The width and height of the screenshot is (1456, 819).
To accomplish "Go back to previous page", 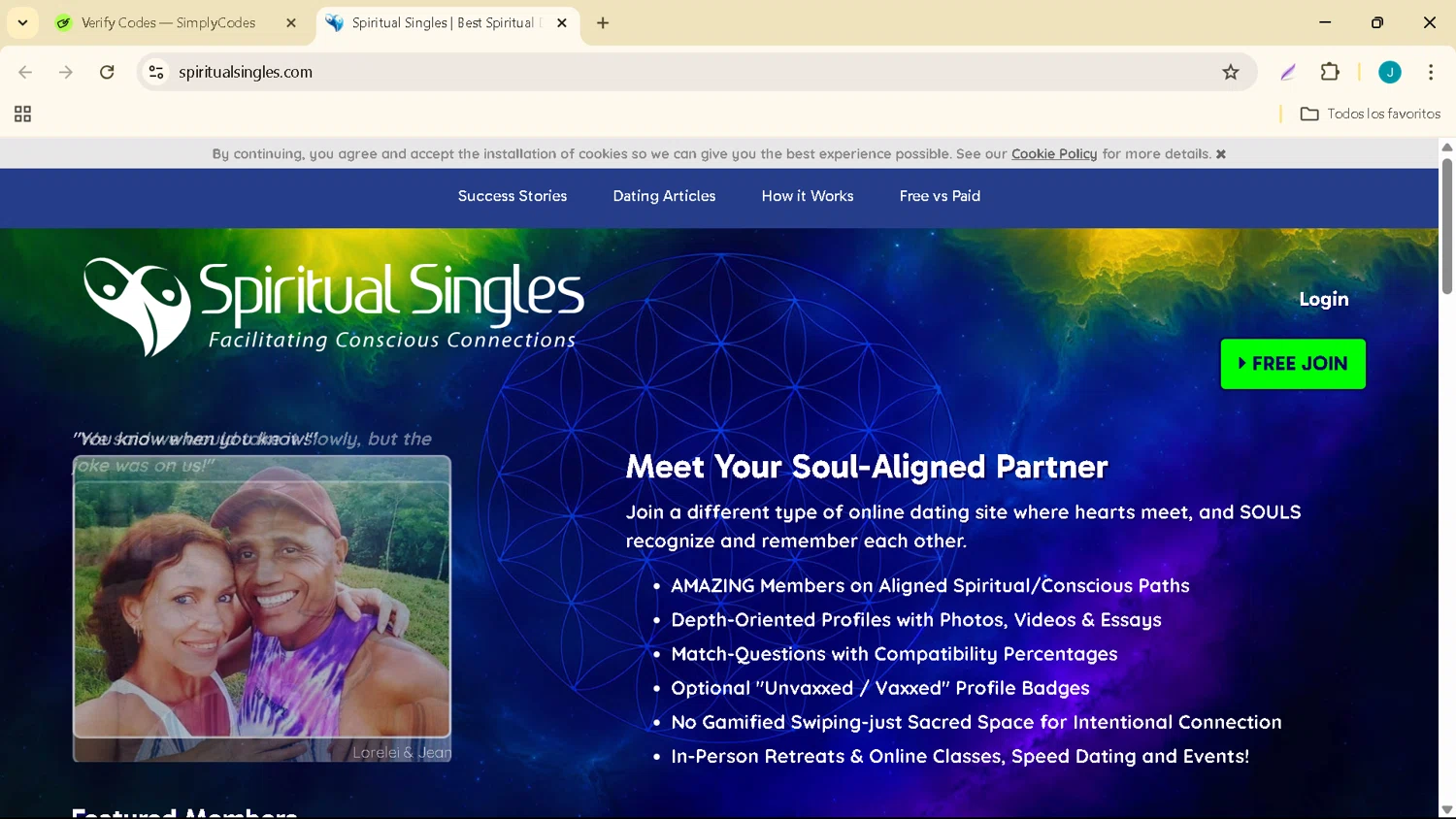I will pyautogui.click(x=25, y=72).
